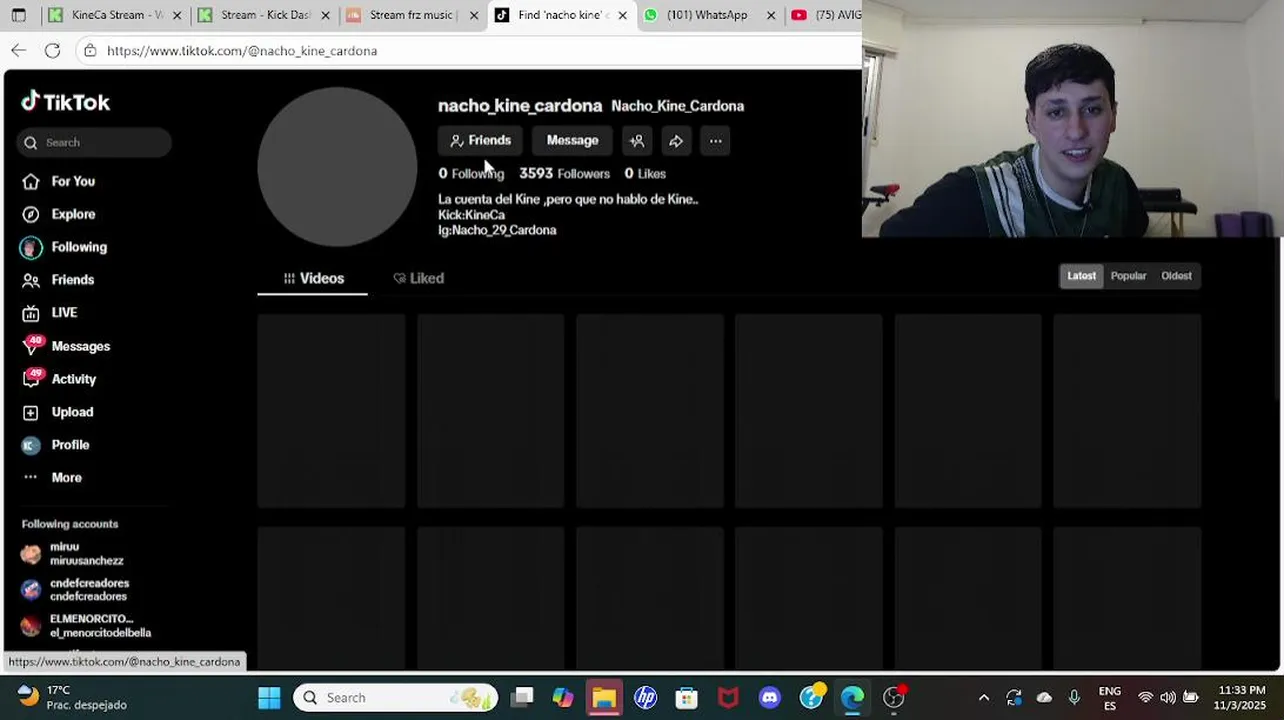Sort videos by Popular

coord(1128,276)
